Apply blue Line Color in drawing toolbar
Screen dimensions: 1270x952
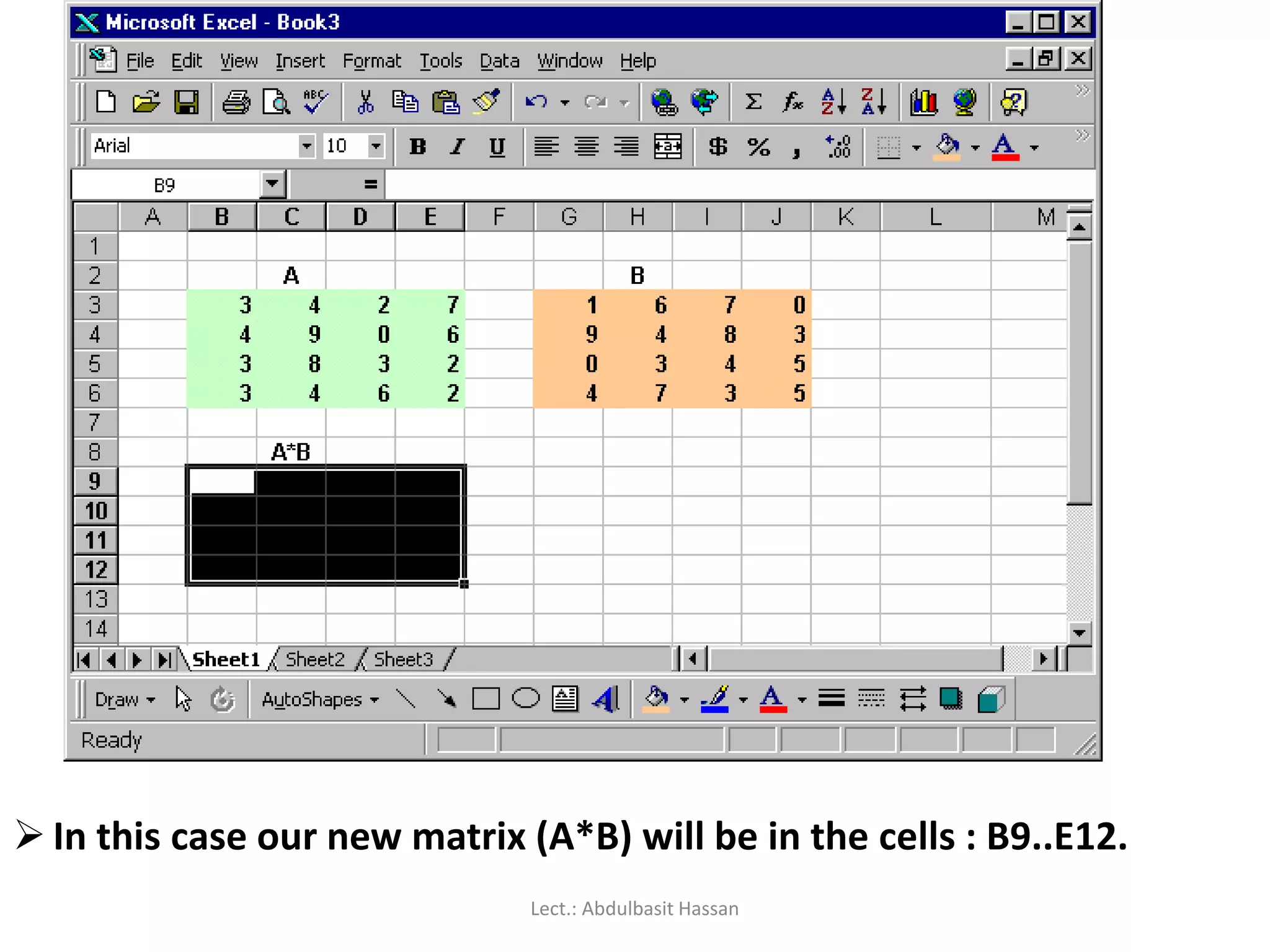pyautogui.click(x=714, y=699)
